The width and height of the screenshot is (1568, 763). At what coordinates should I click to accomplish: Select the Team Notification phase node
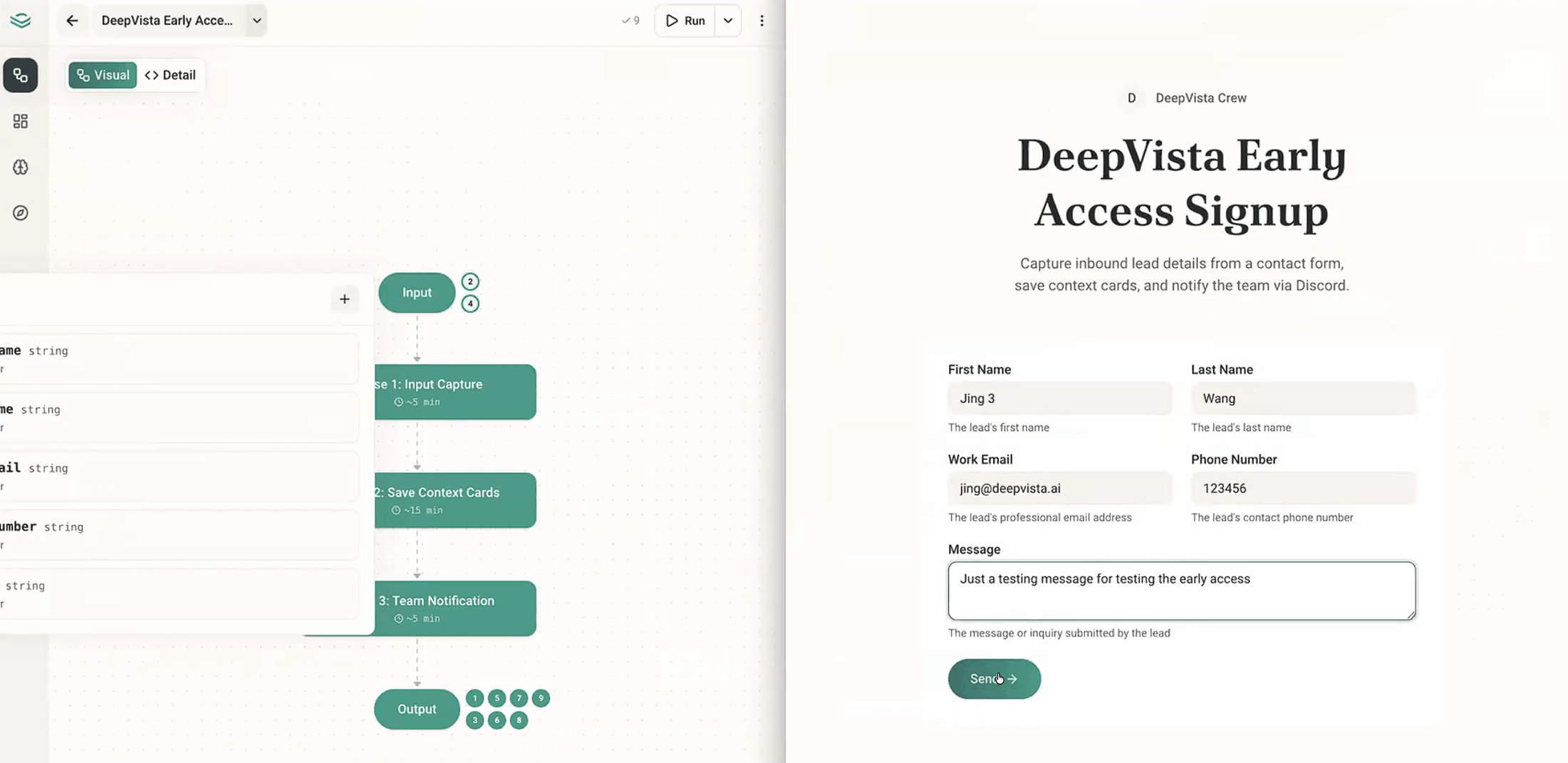tap(455, 608)
